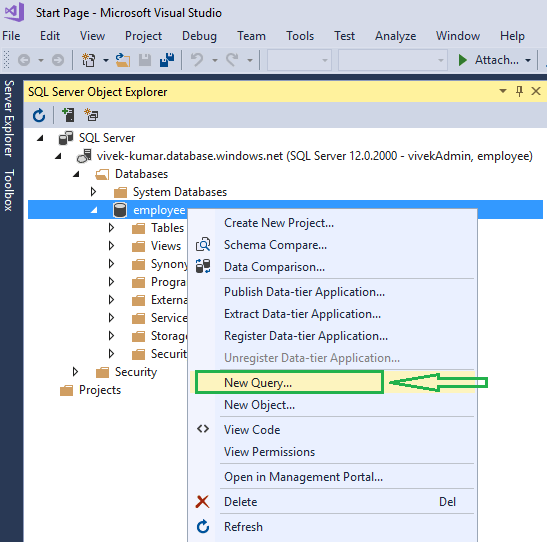Expand the server-level Security folder
Image resolution: width=547 pixels, height=542 pixels.
click(75, 372)
